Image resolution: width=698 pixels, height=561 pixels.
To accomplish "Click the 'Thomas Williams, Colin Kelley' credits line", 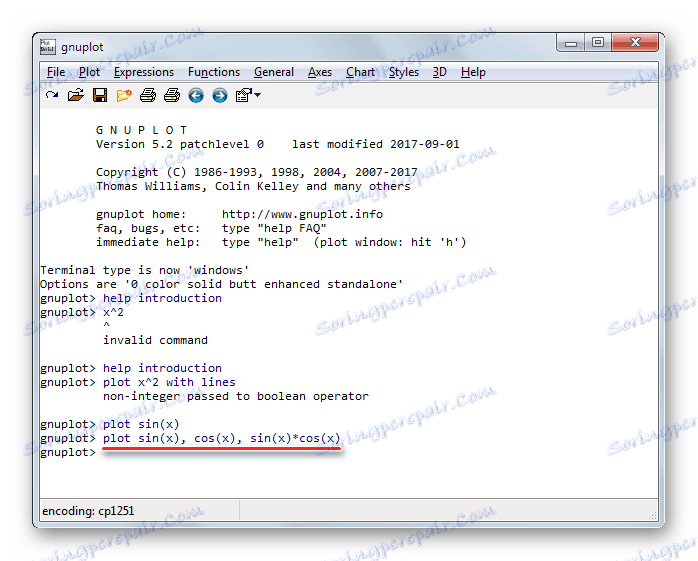I will [x=253, y=186].
